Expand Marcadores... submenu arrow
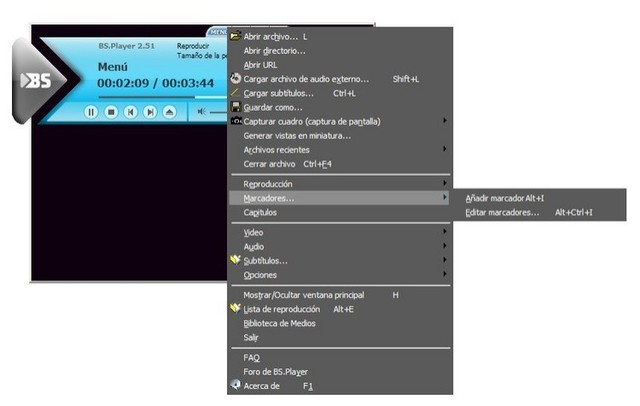This screenshot has height=406, width=640. pos(444,197)
